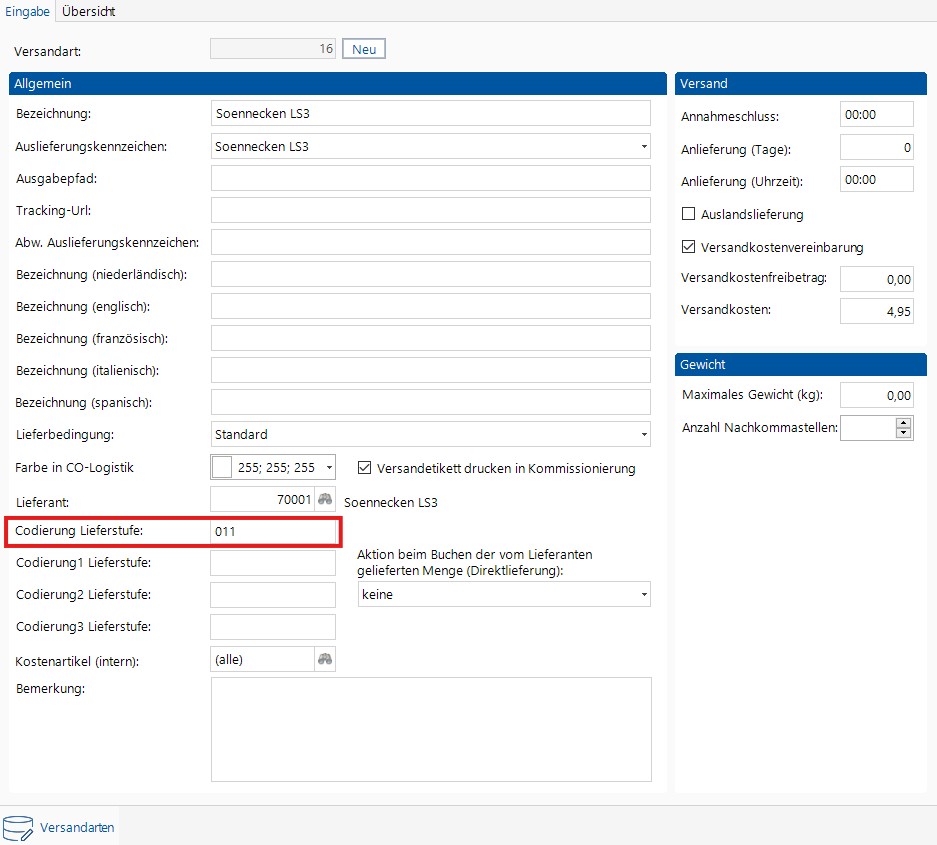This screenshot has width=937, height=845.
Task: Switch to the Eingabe tab
Action: pos(27,11)
